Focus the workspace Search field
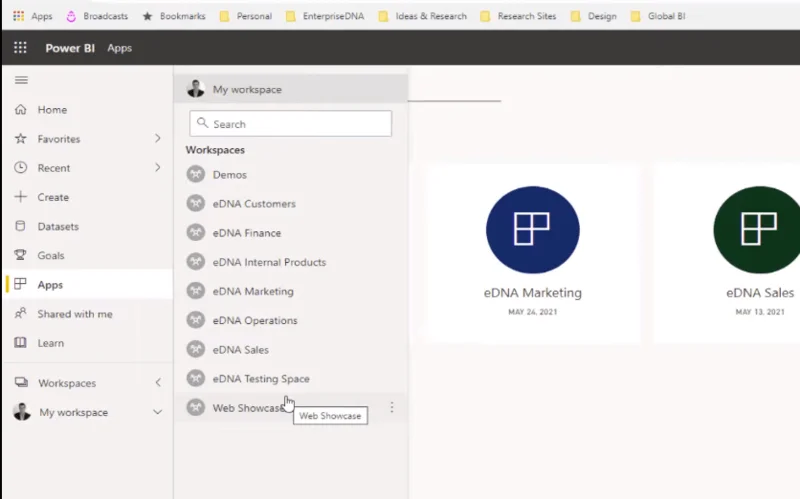 pos(290,123)
